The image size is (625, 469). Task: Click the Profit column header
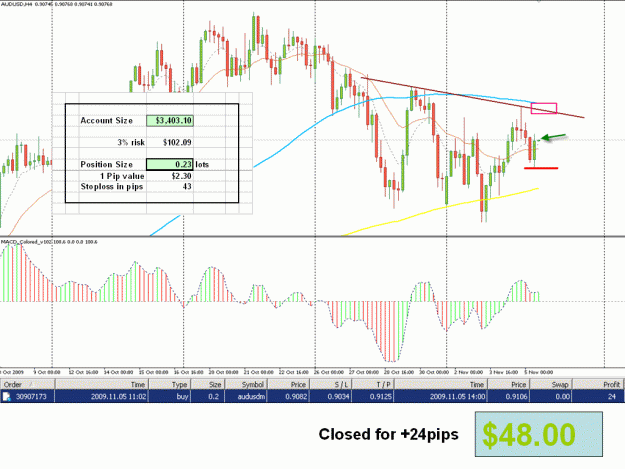pos(599,385)
